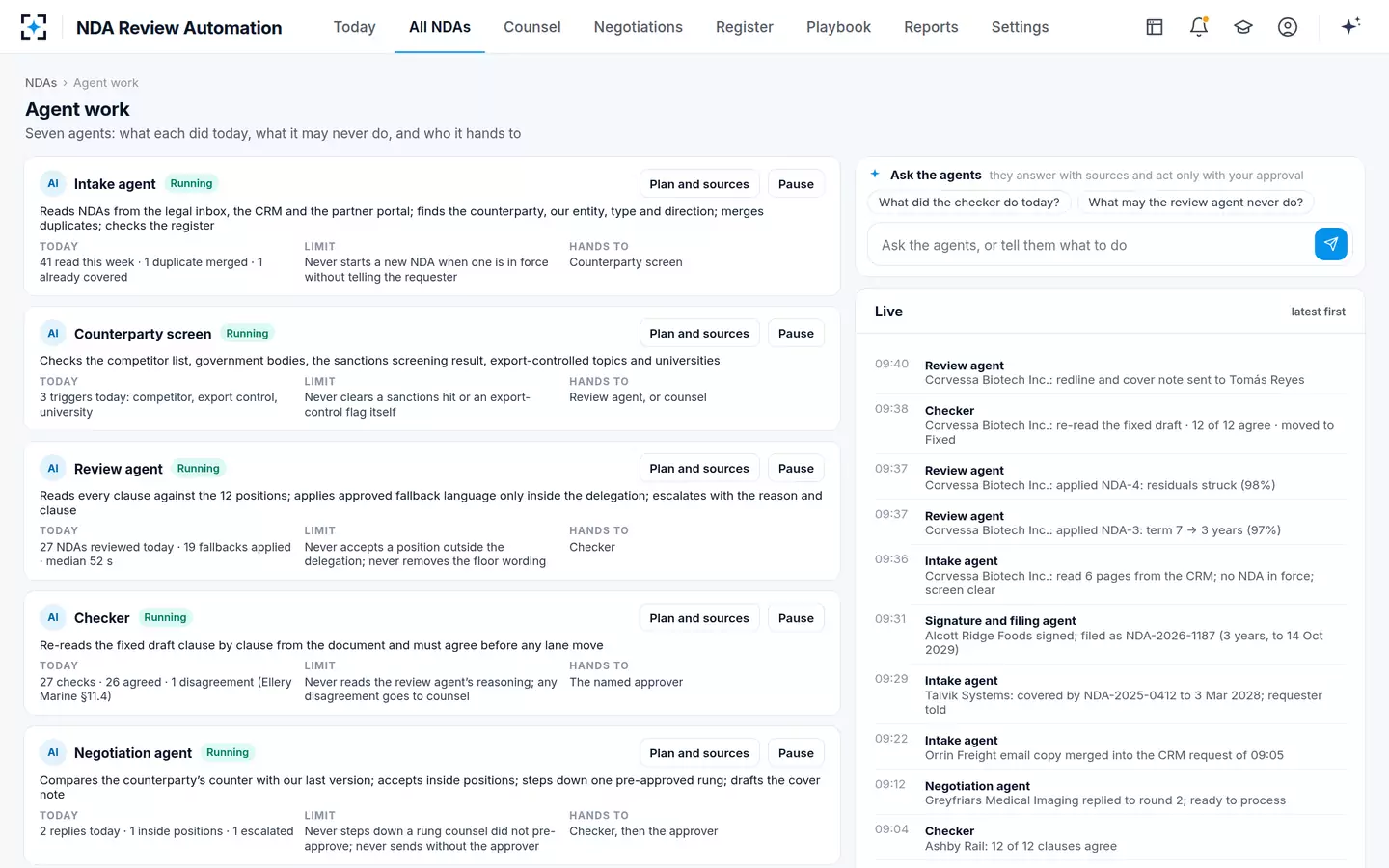Go to the Register tab
This screenshot has height=868, width=1389.
[x=745, y=27]
